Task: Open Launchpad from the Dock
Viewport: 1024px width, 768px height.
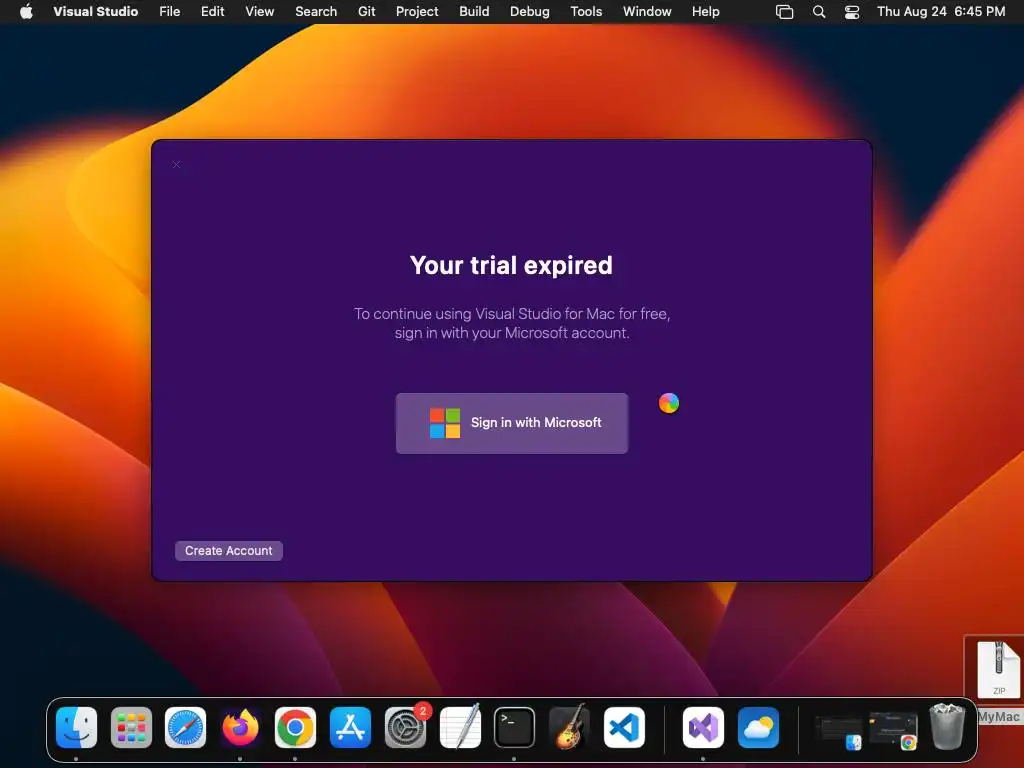Action: 131,727
